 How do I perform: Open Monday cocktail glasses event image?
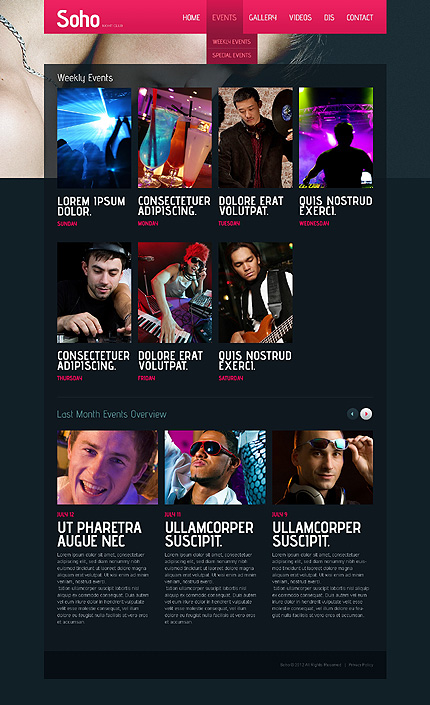175,138
